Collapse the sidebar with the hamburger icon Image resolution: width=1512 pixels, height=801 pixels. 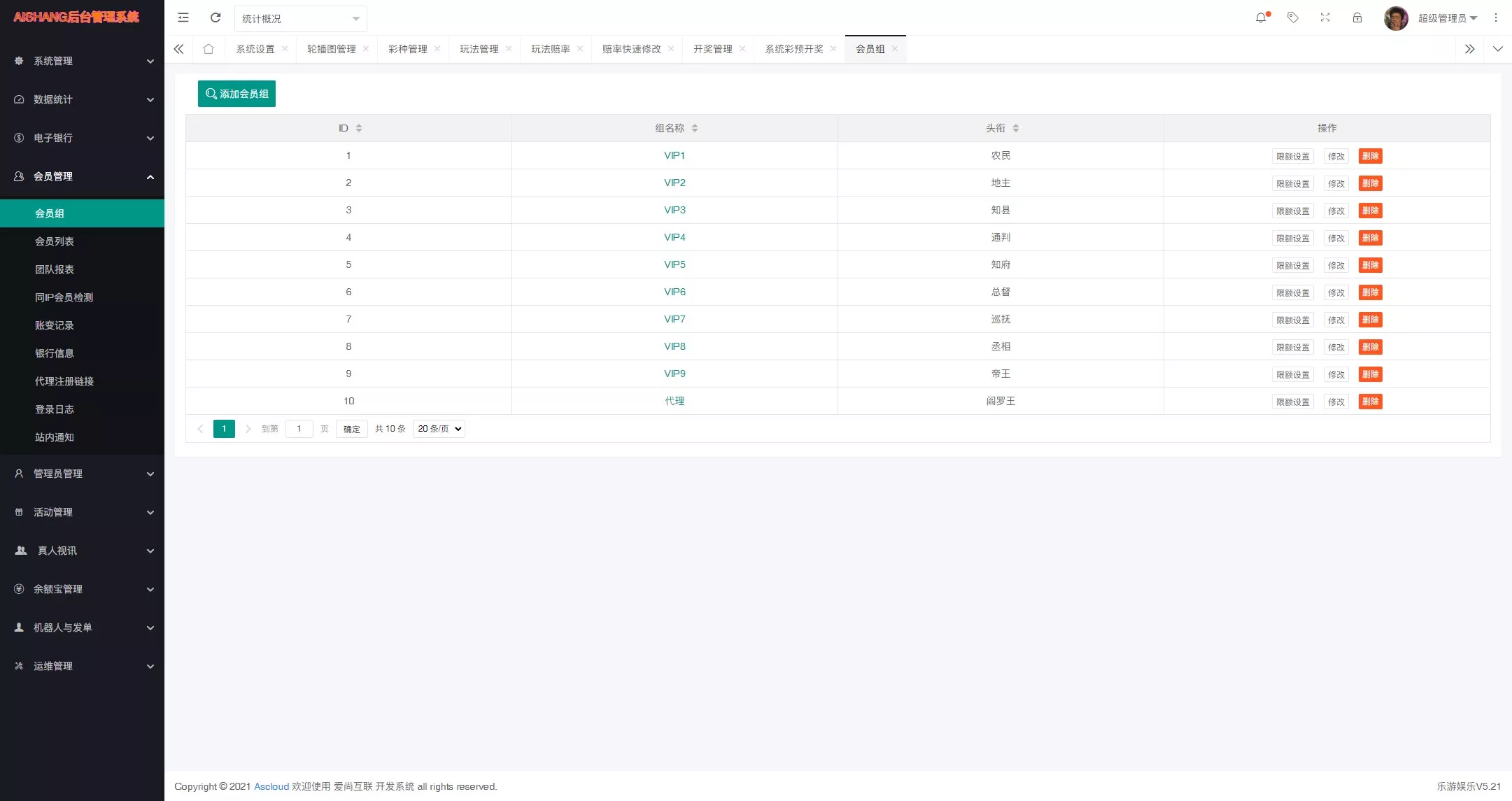[x=183, y=17]
